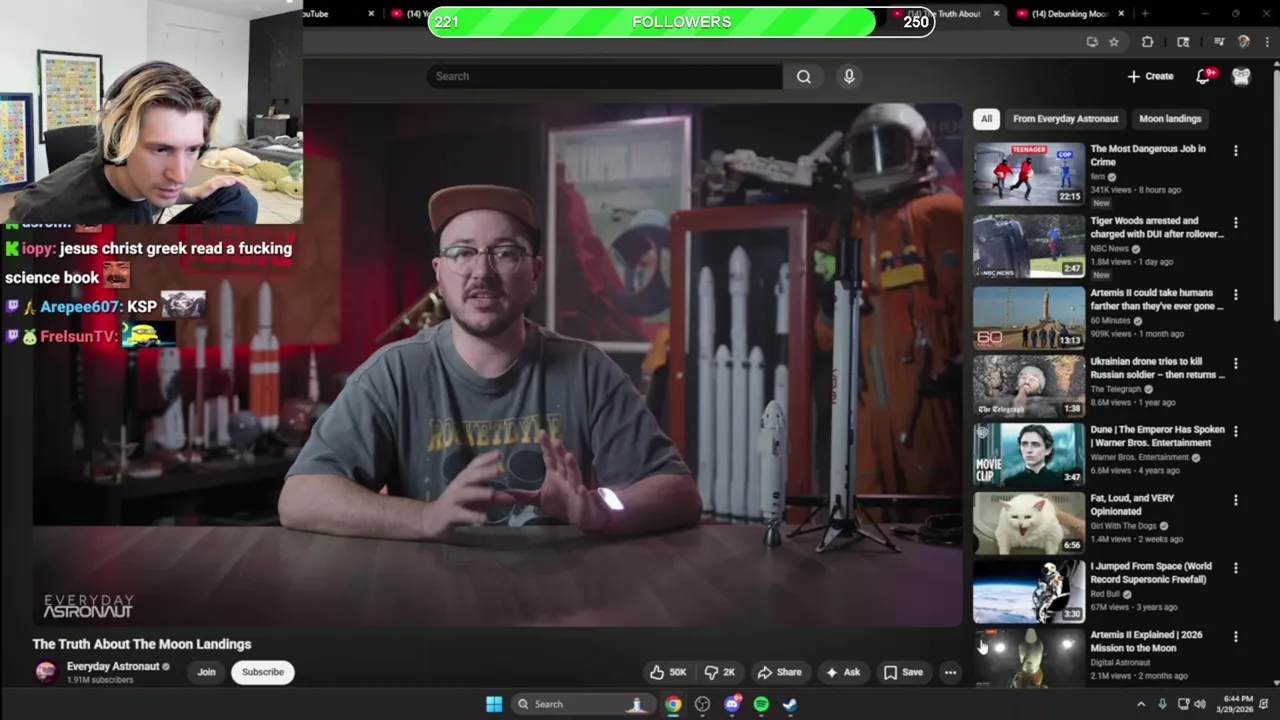Screen dimensions: 1280x720
Task: Open Warner Bros. Entertainment channel name
Action: pyautogui.click(x=1139, y=457)
